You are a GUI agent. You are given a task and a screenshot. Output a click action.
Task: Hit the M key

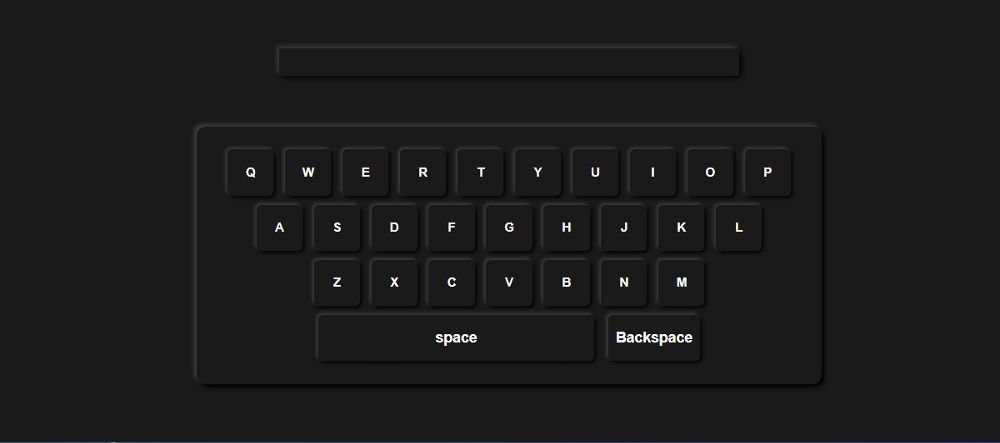tap(682, 282)
